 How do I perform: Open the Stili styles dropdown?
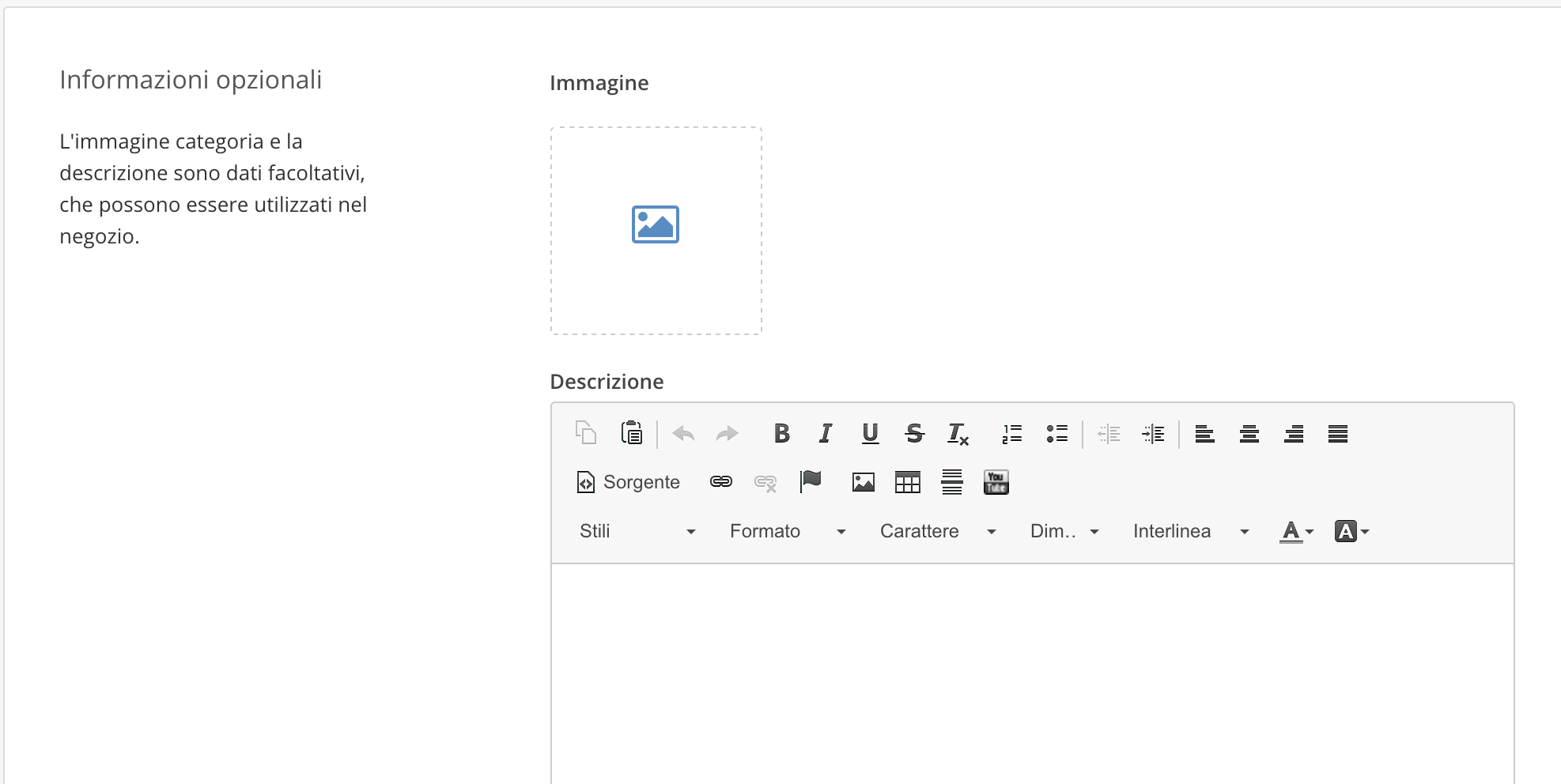[637, 531]
